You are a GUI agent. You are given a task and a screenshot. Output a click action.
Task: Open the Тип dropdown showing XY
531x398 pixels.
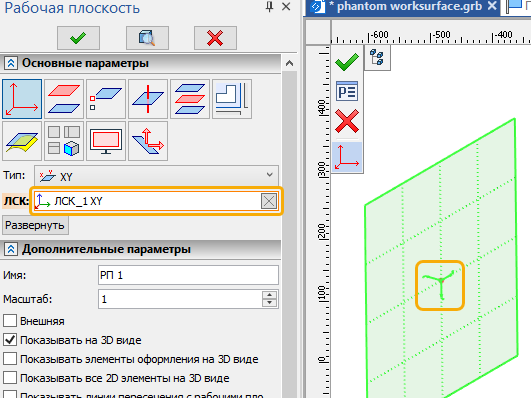point(156,175)
